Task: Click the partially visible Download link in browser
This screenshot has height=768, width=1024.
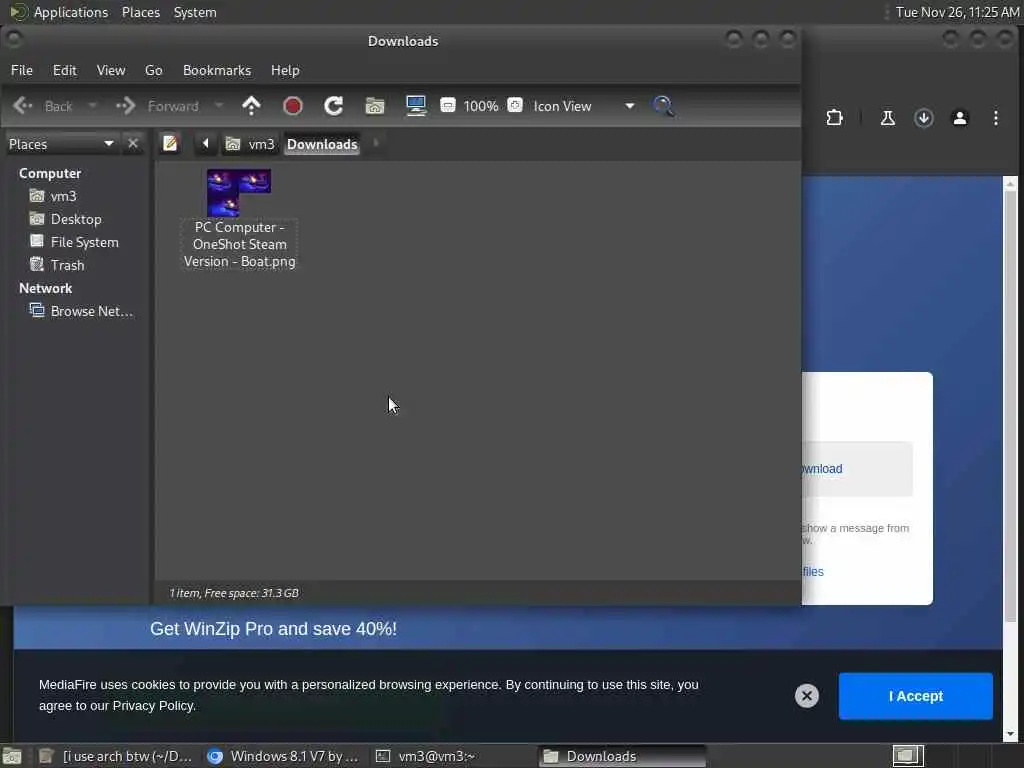Action: (x=823, y=469)
